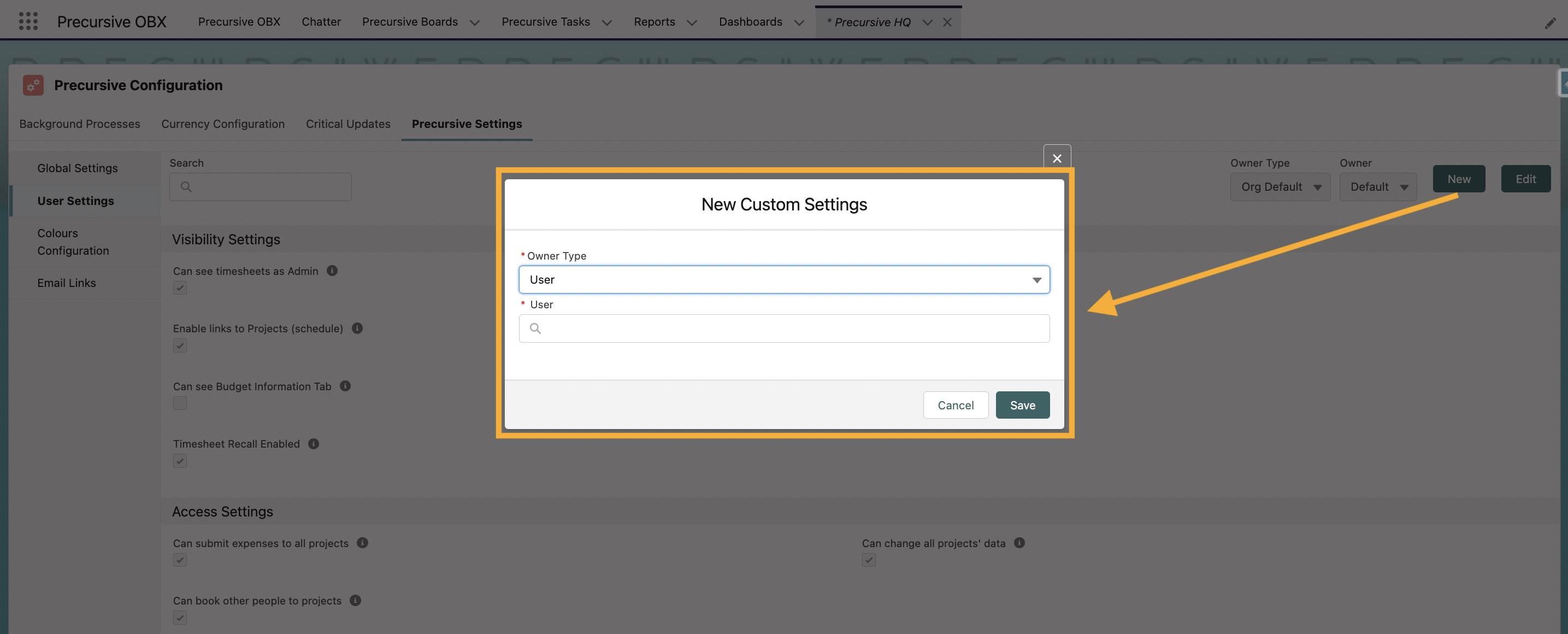Select the Precursive Settings tab
This screenshot has height=634, width=1568.
pyautogui.click(x=467, y=124)
